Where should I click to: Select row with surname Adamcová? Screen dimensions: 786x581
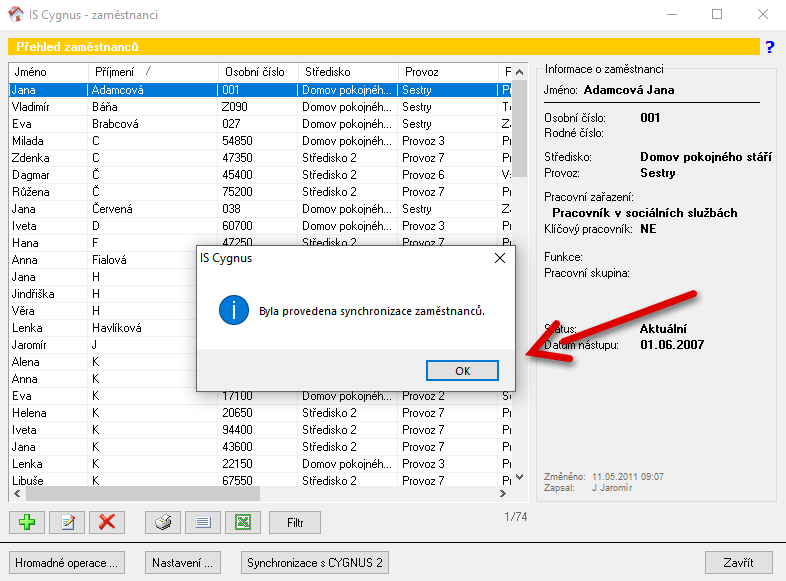click(x=261, y=90)
